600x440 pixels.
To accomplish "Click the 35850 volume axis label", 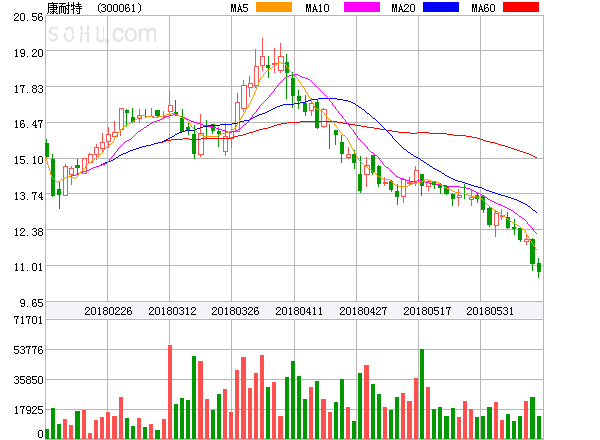I will [x=29, y=380].
